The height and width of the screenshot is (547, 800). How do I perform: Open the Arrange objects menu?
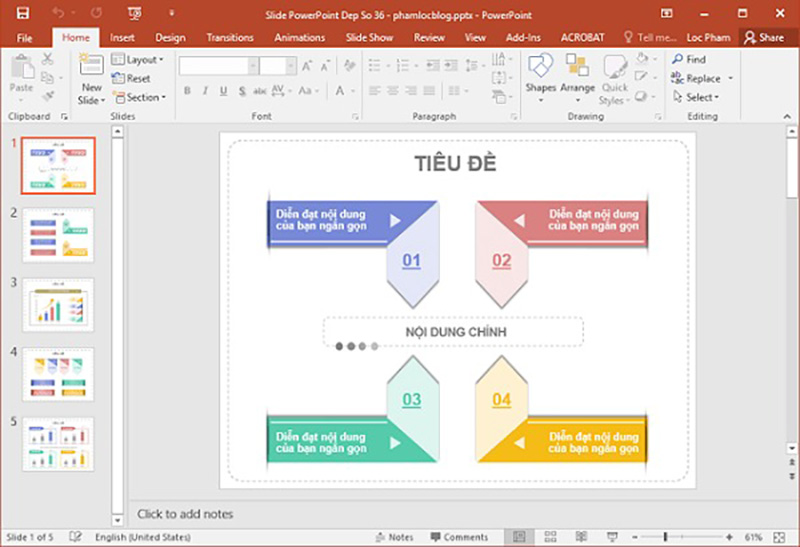pos(578,78)
